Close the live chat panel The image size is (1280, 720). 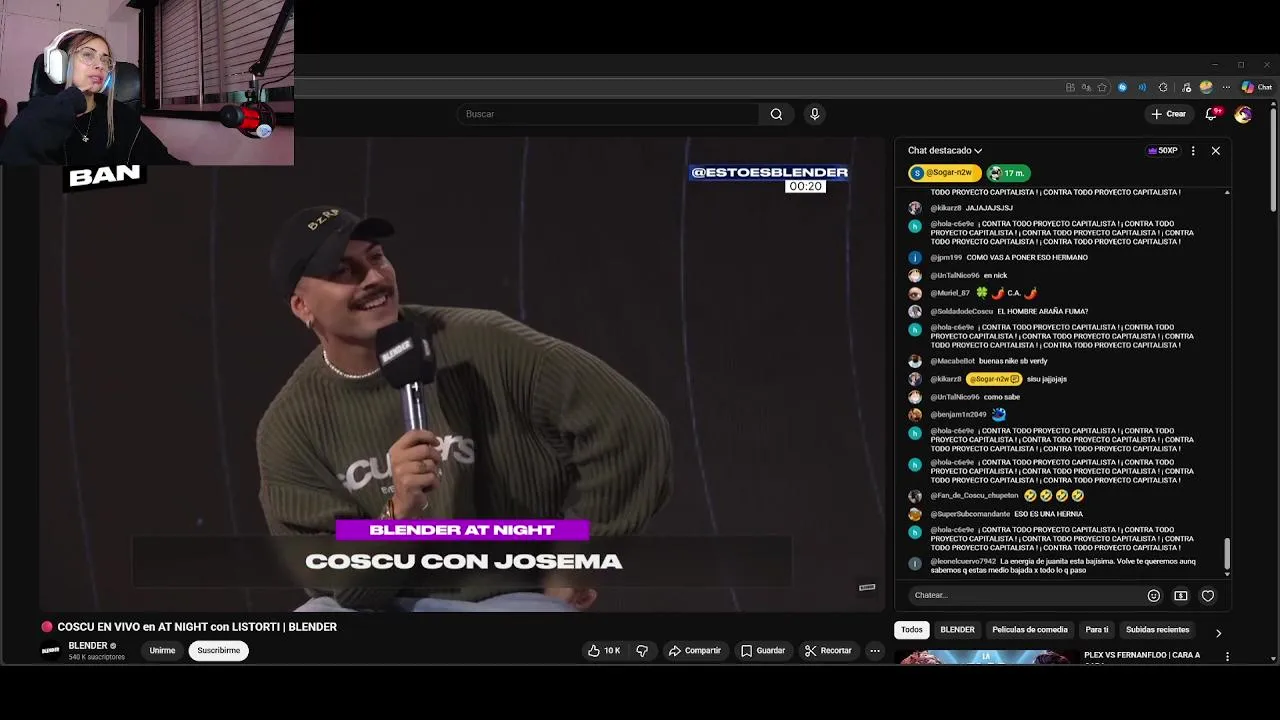(1215, 151)
